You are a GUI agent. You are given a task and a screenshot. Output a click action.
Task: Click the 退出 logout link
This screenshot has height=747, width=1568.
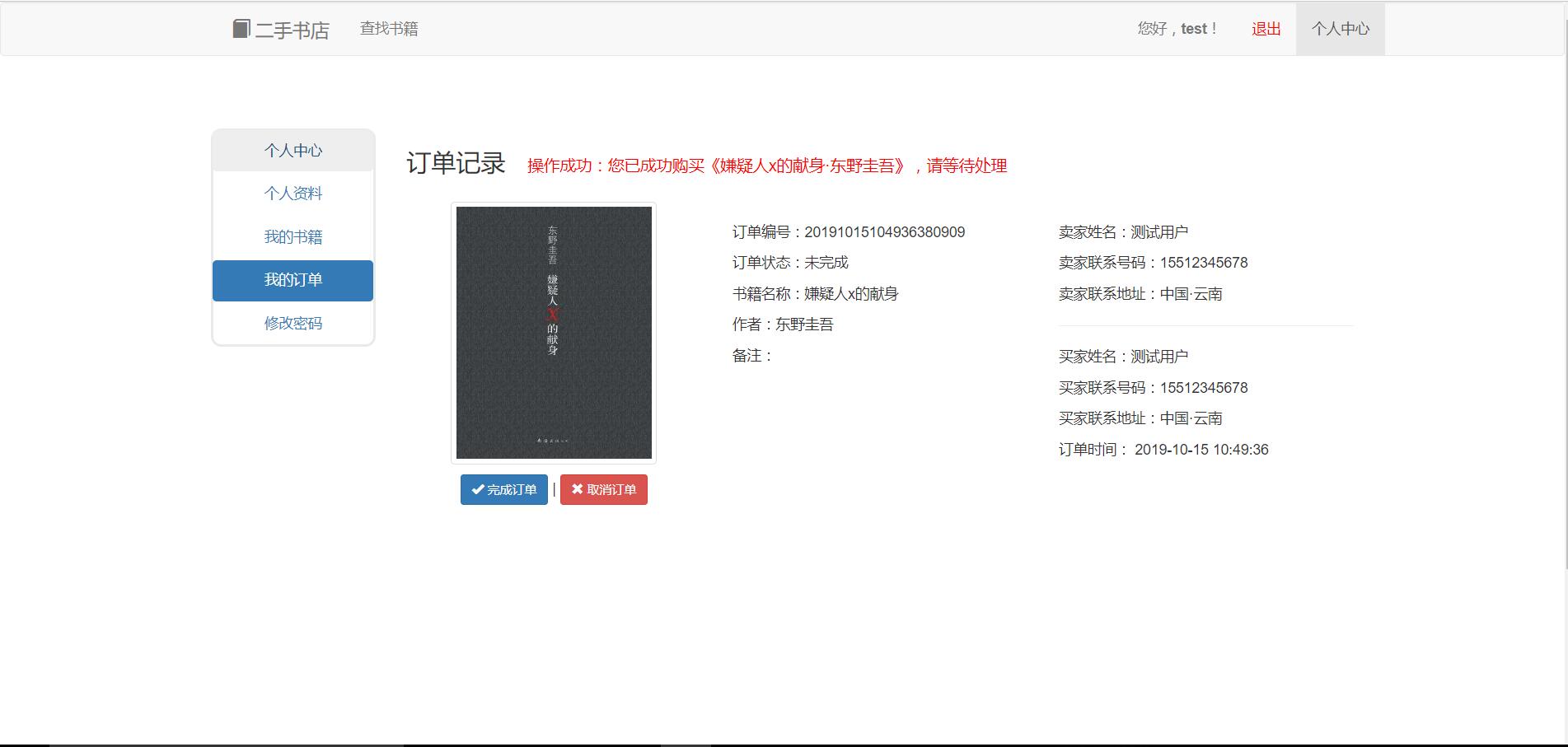point(1266,29)
